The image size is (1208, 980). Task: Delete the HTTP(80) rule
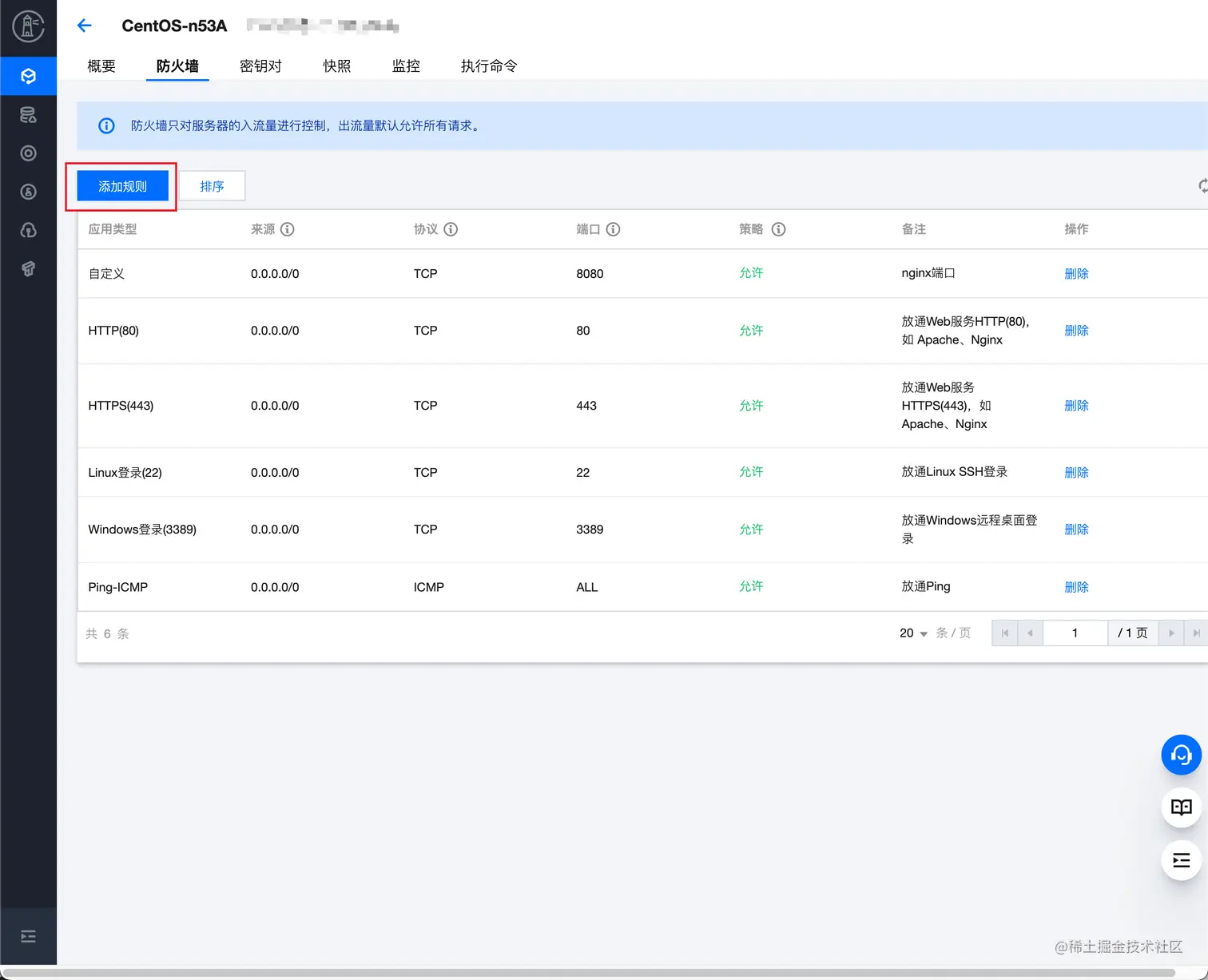[1076, 331]
